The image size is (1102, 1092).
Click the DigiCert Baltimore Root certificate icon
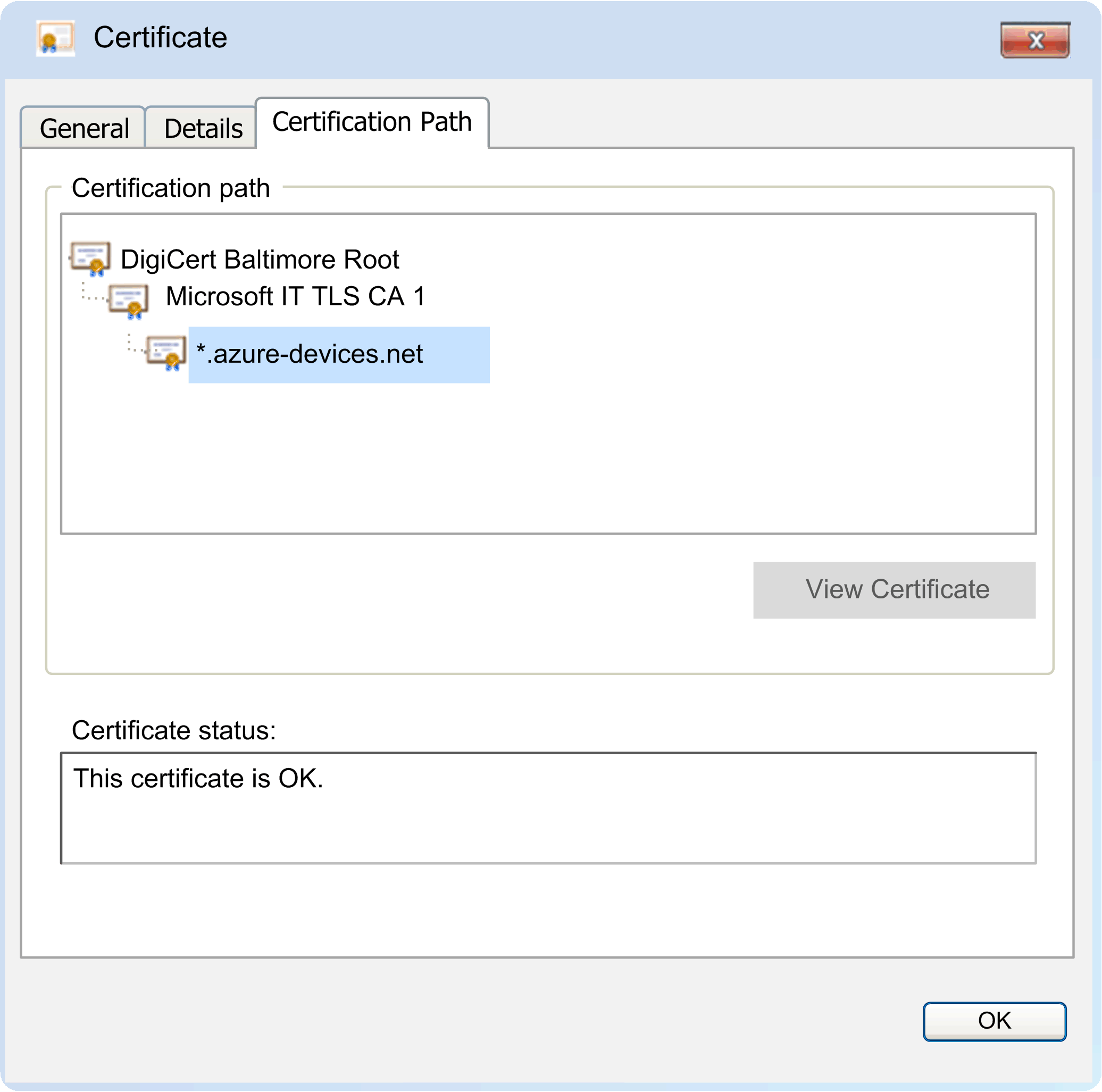90,259
